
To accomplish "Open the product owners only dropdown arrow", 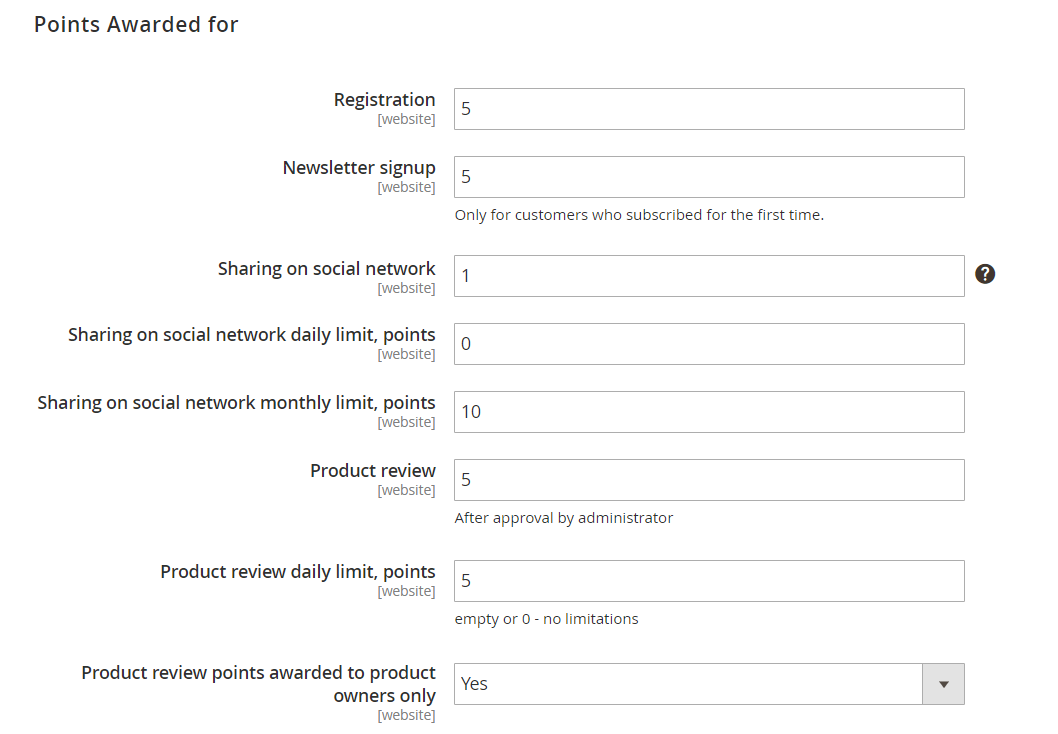I will pyautogui.click(x=943, y=684).
